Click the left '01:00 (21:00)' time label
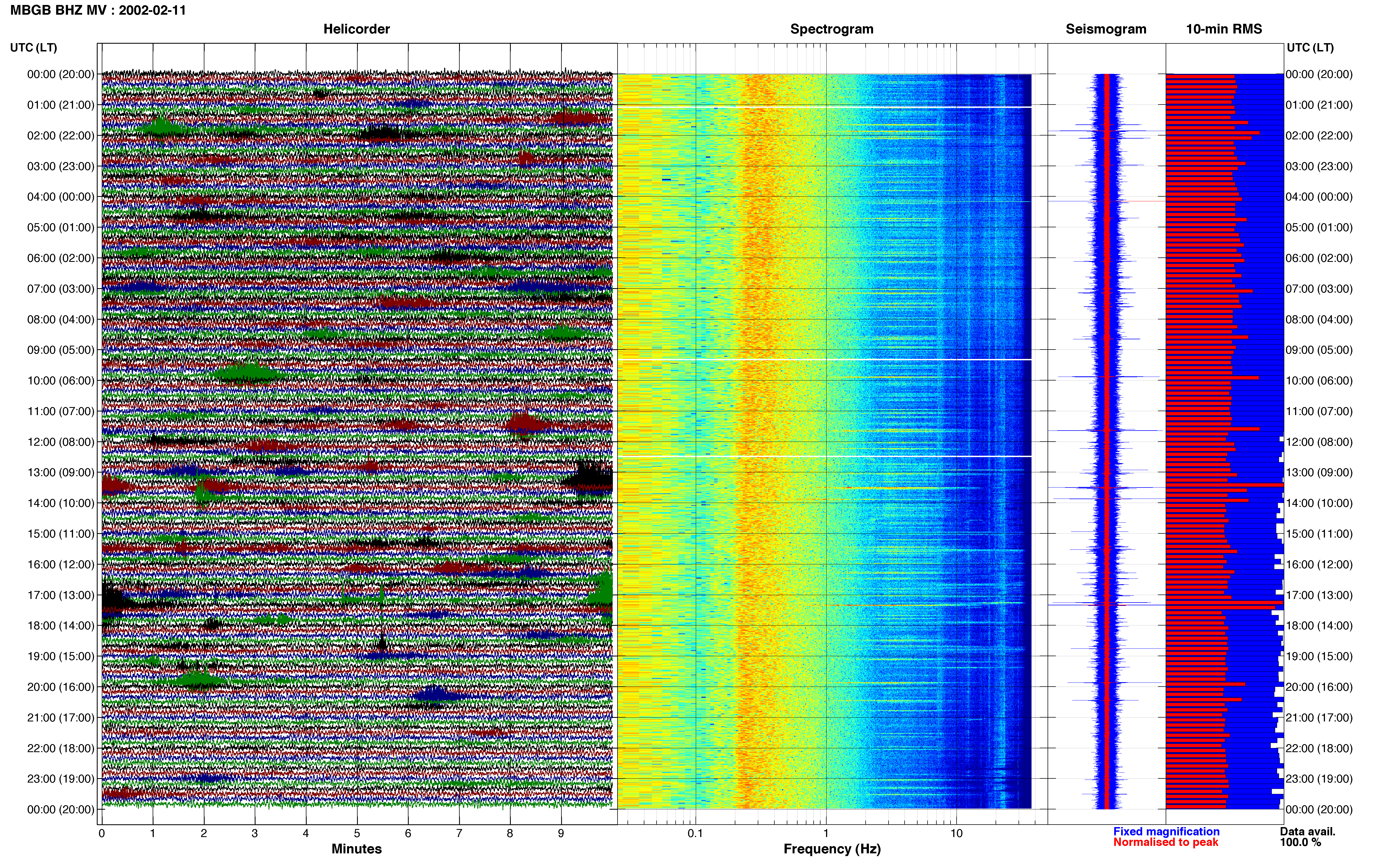This screenshot has width=1388, height=868. point(61,105)
